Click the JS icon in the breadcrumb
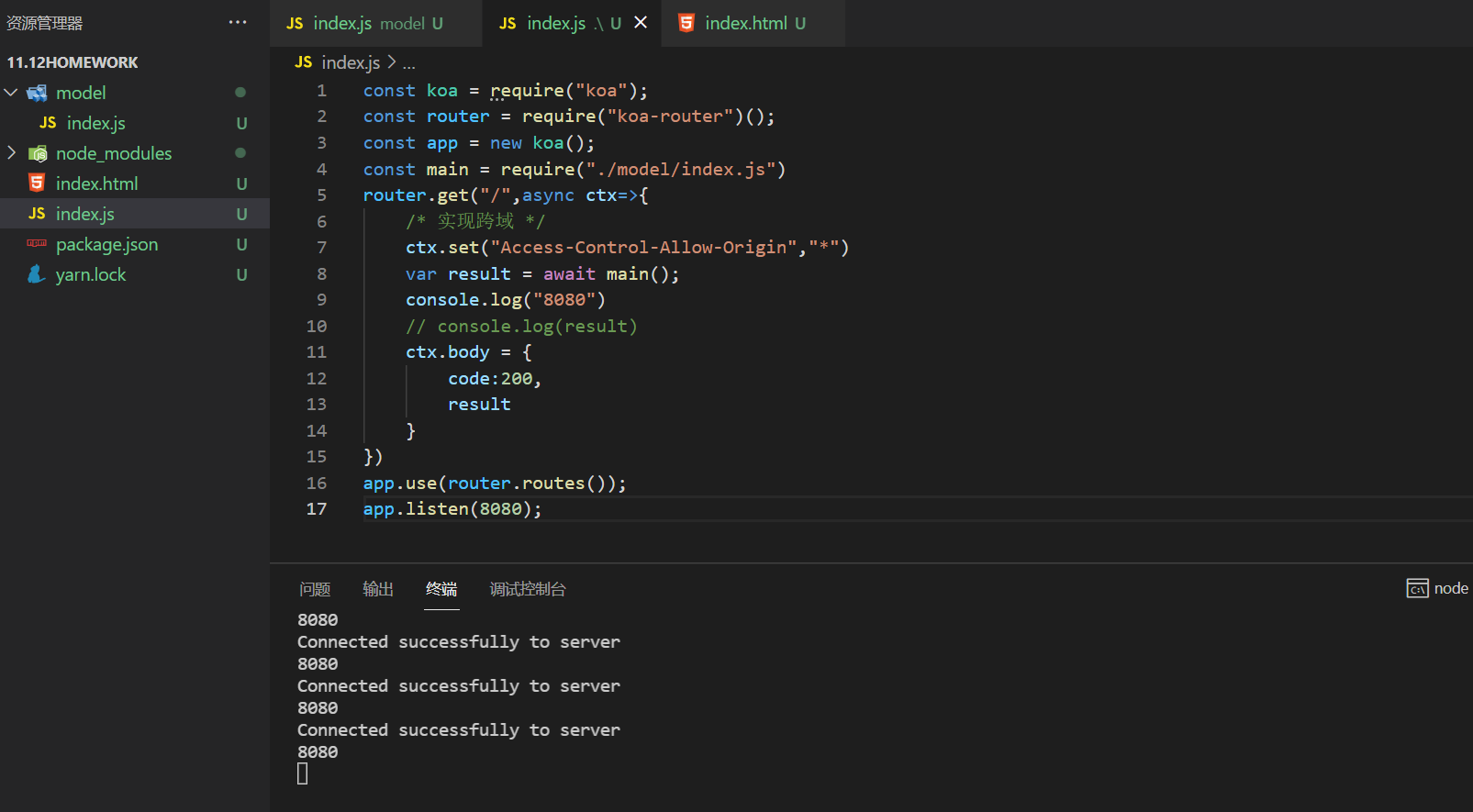Image resolution: width=1473 pixels, height=812 pixels. (x=304, y=62)
